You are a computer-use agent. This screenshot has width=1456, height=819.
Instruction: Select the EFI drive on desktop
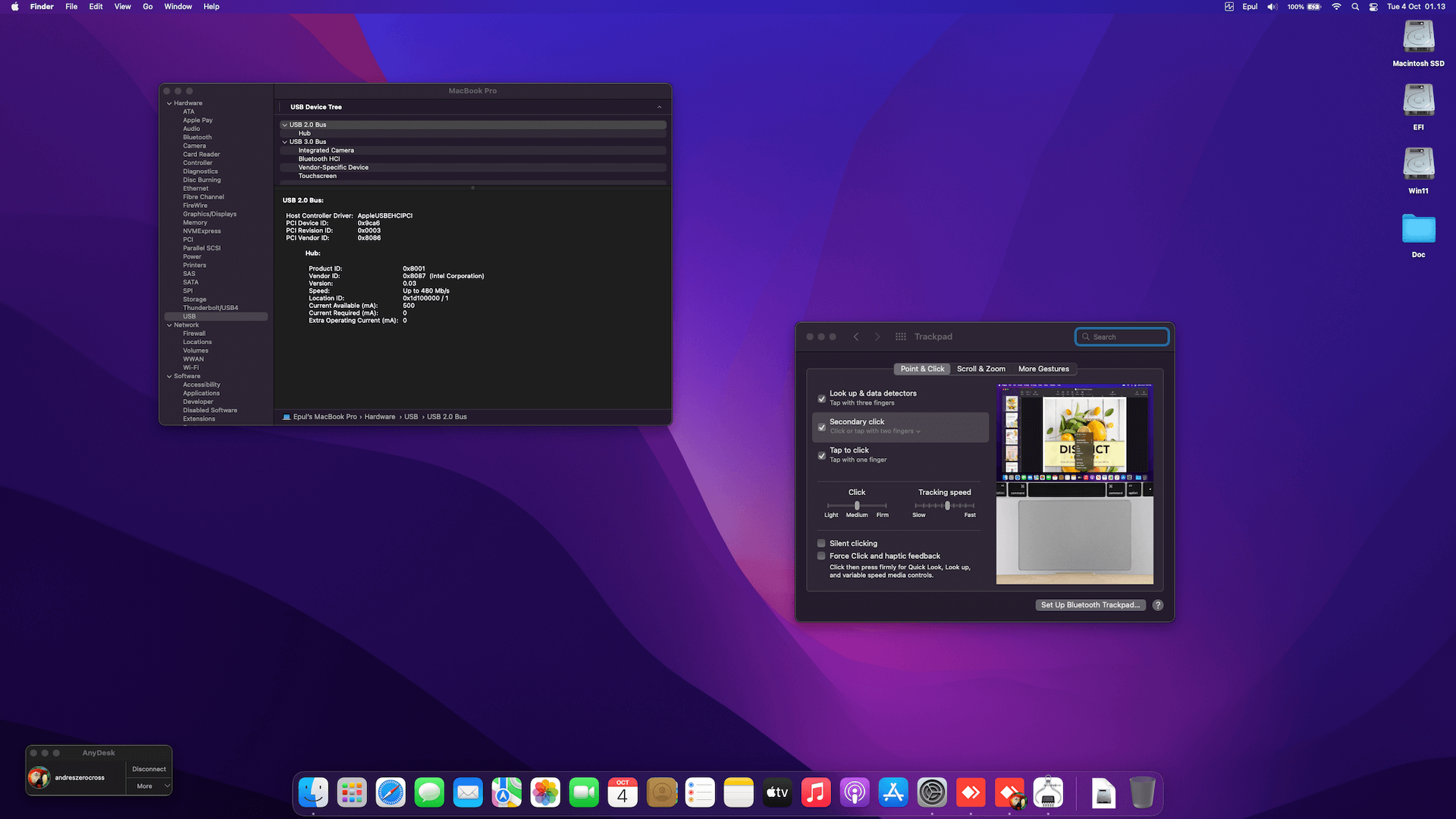point(1418,107)
